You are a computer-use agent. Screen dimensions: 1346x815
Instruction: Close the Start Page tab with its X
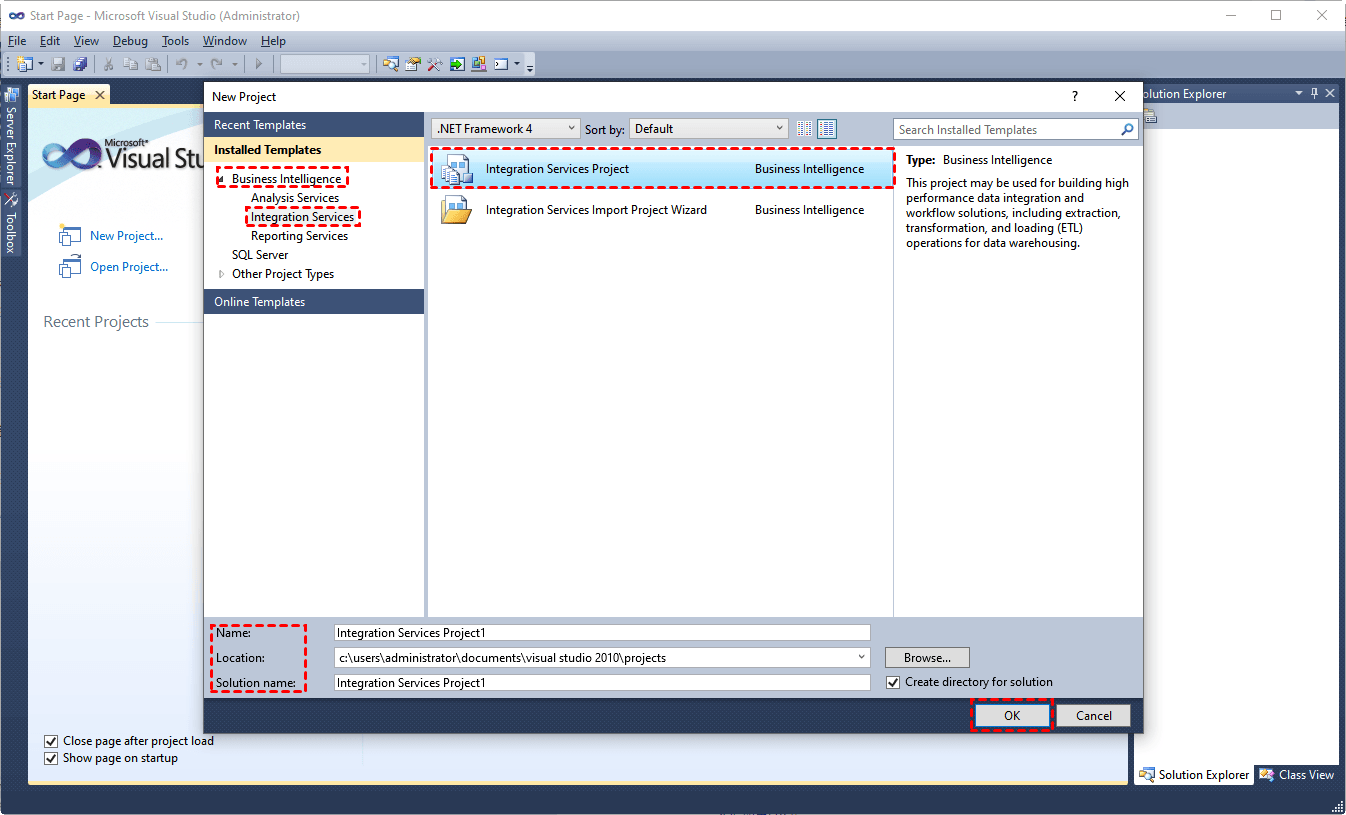tap(98, 95)
